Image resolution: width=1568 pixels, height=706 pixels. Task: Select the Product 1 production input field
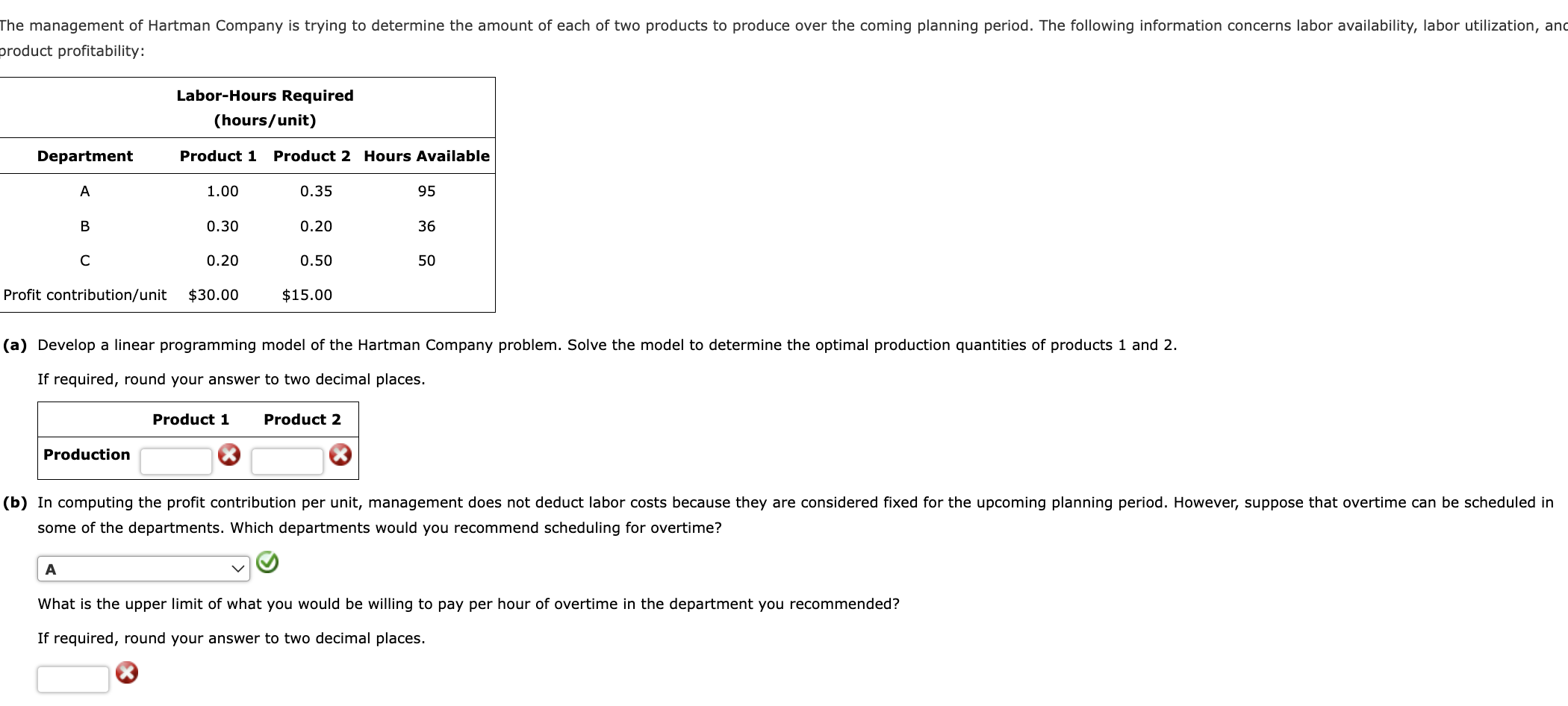pos(175,459)
